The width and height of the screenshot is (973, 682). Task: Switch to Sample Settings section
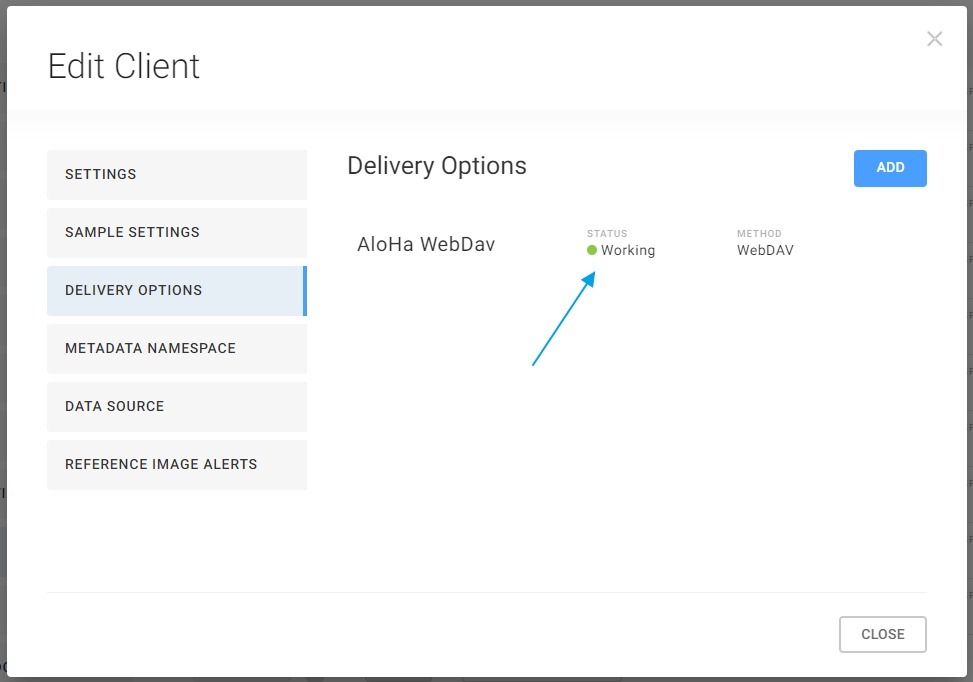(176, 233)
